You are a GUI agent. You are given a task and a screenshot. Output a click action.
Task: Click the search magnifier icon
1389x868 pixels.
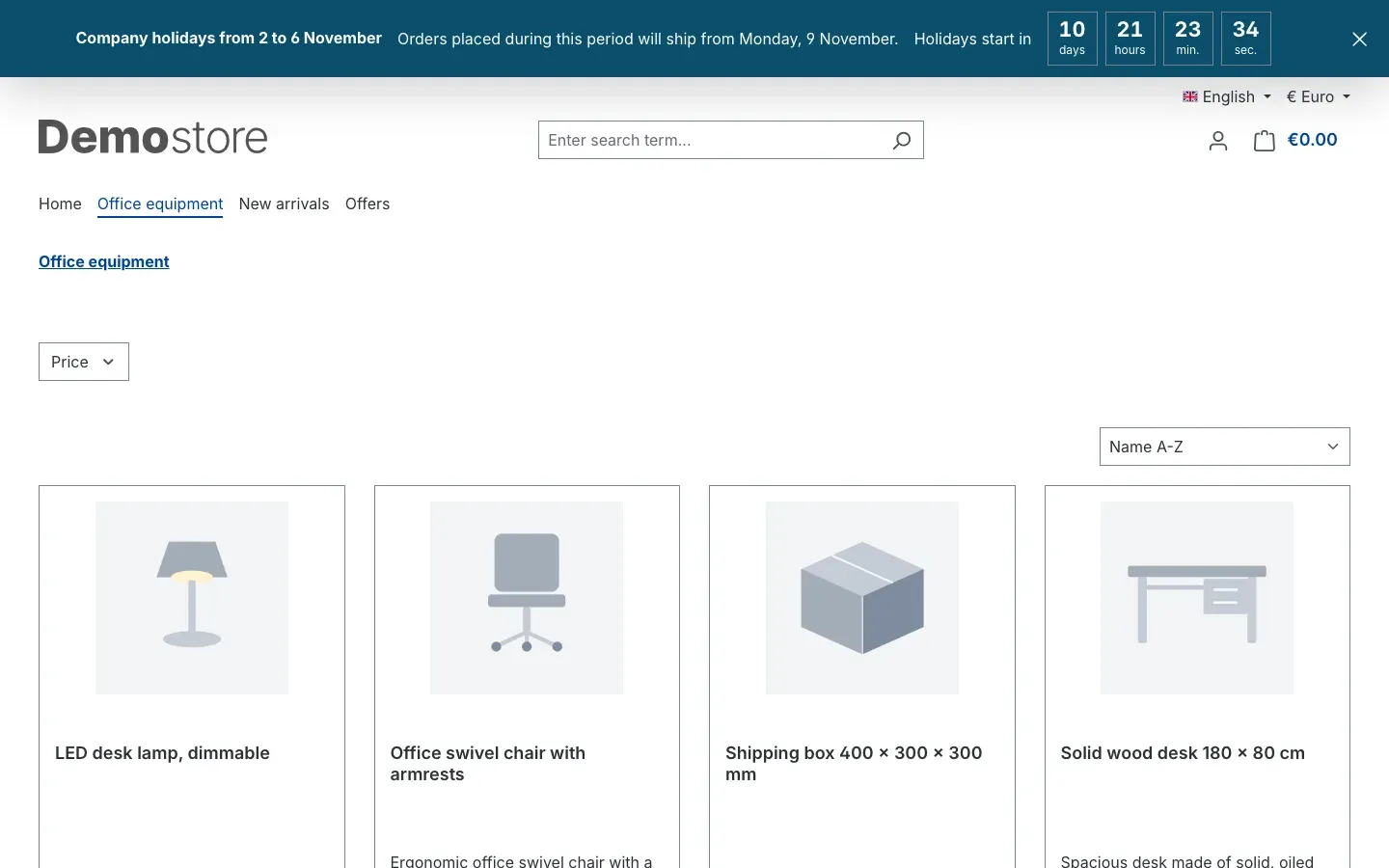coord(901,141)
